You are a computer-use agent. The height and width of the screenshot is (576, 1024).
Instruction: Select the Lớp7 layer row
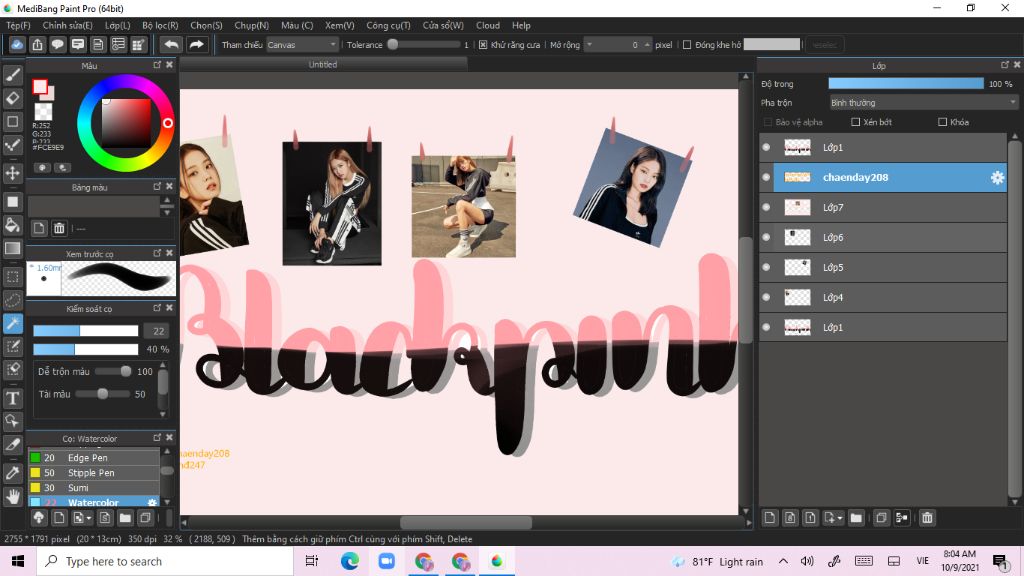883,208
